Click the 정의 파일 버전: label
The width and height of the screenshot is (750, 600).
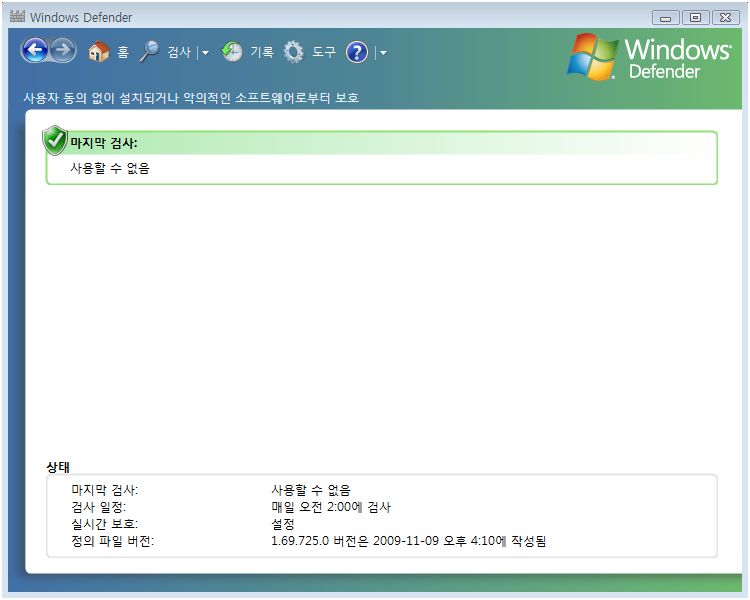coord(112,541)
